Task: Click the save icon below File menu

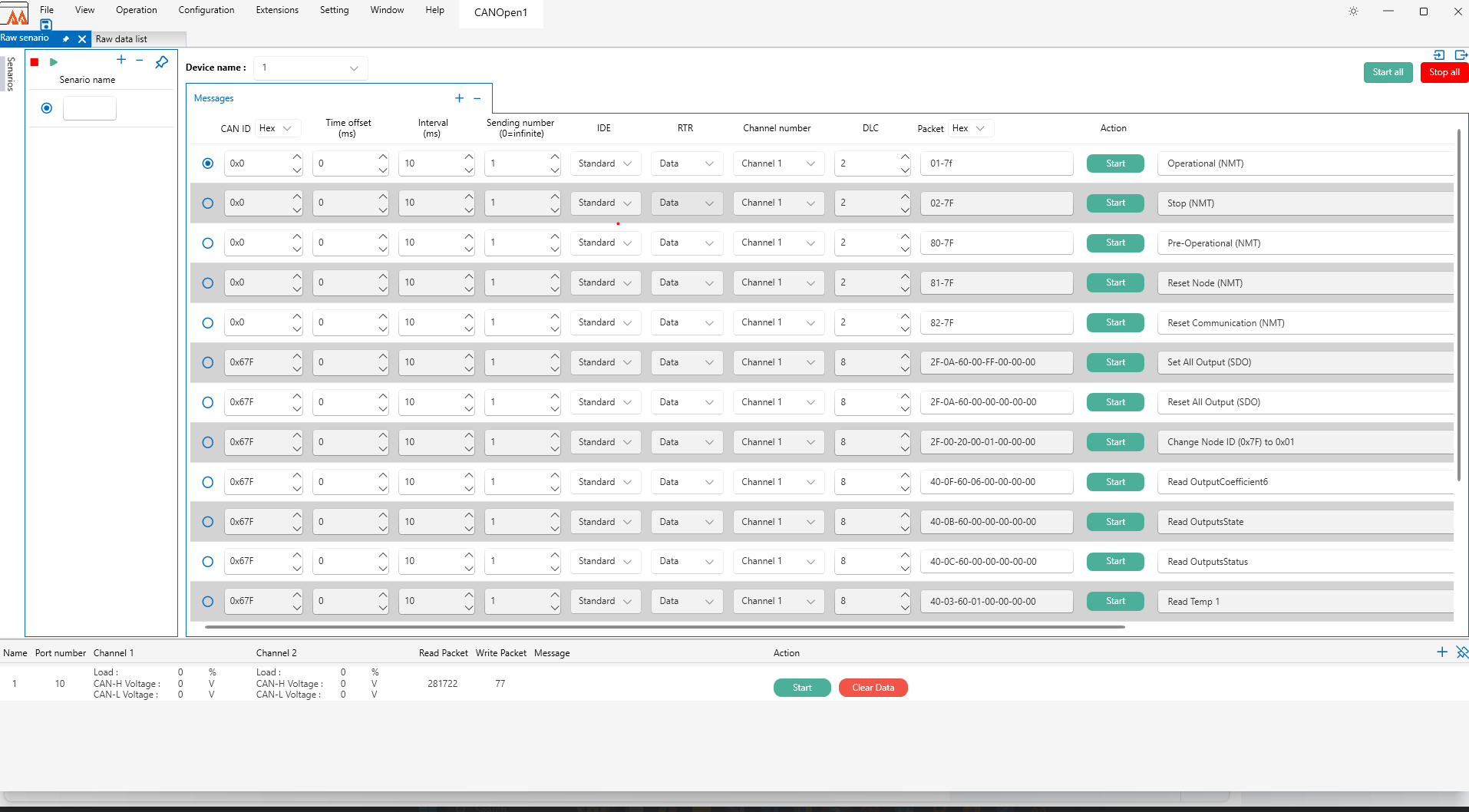Action: click(x=46, y=25)
